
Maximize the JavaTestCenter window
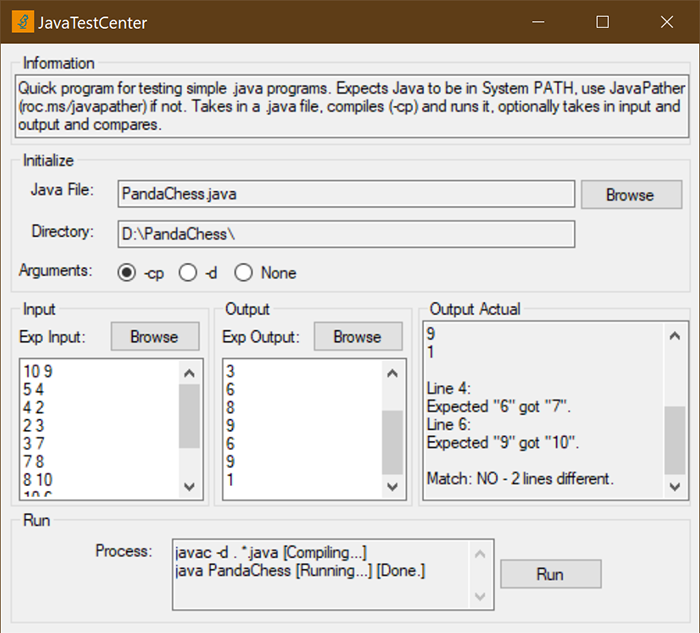click(602, 21)
